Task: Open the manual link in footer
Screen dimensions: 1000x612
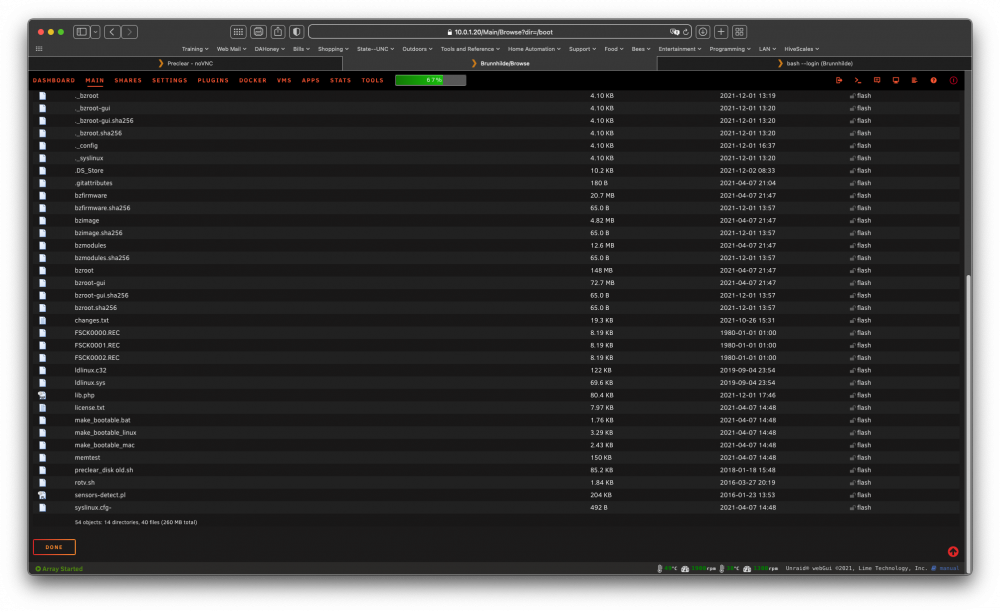Action: coord(948,568)
